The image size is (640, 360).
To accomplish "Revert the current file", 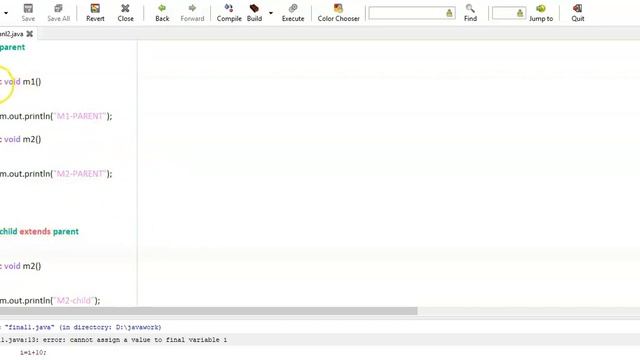I will 95,13.
